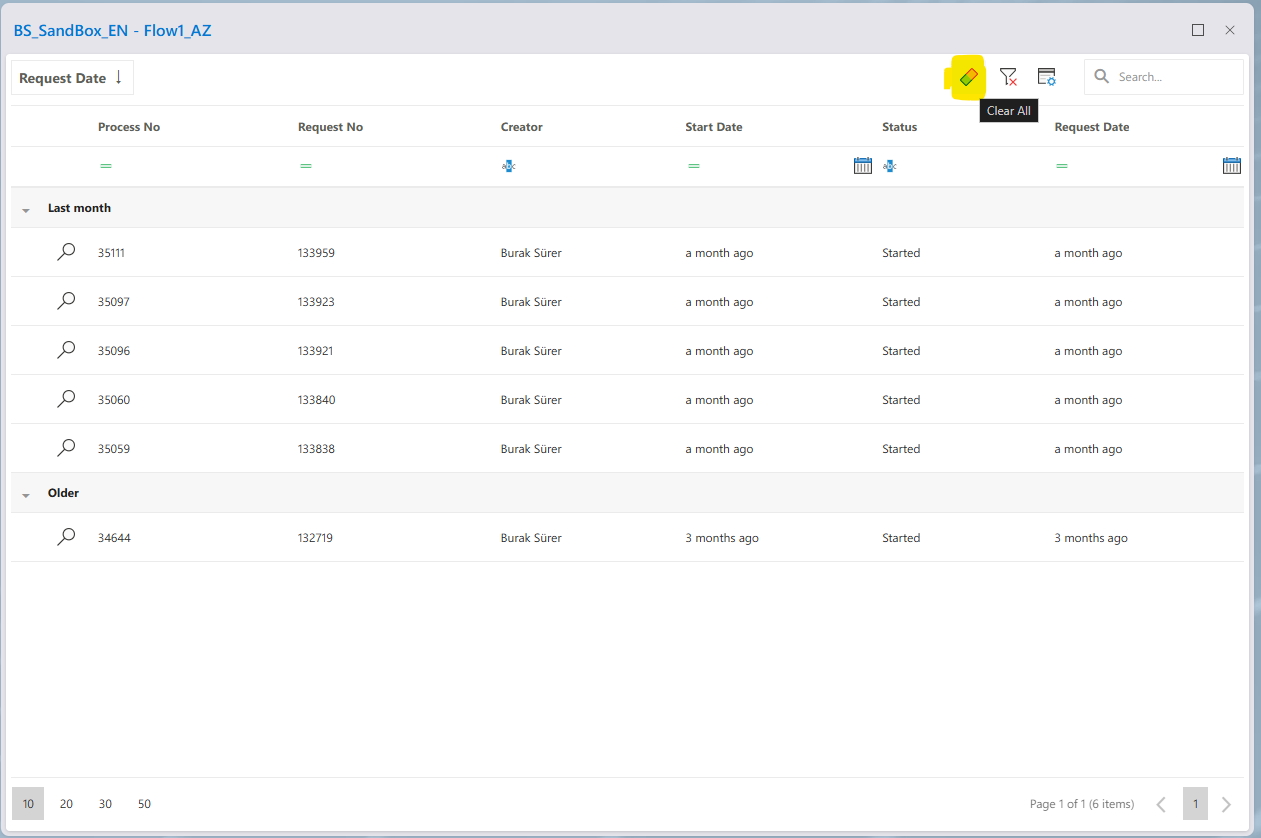The width and height of the screenshot is (1261, 838).
Task: Close the BS_SandBox_EN dialog
Action: pos(1230,30)
